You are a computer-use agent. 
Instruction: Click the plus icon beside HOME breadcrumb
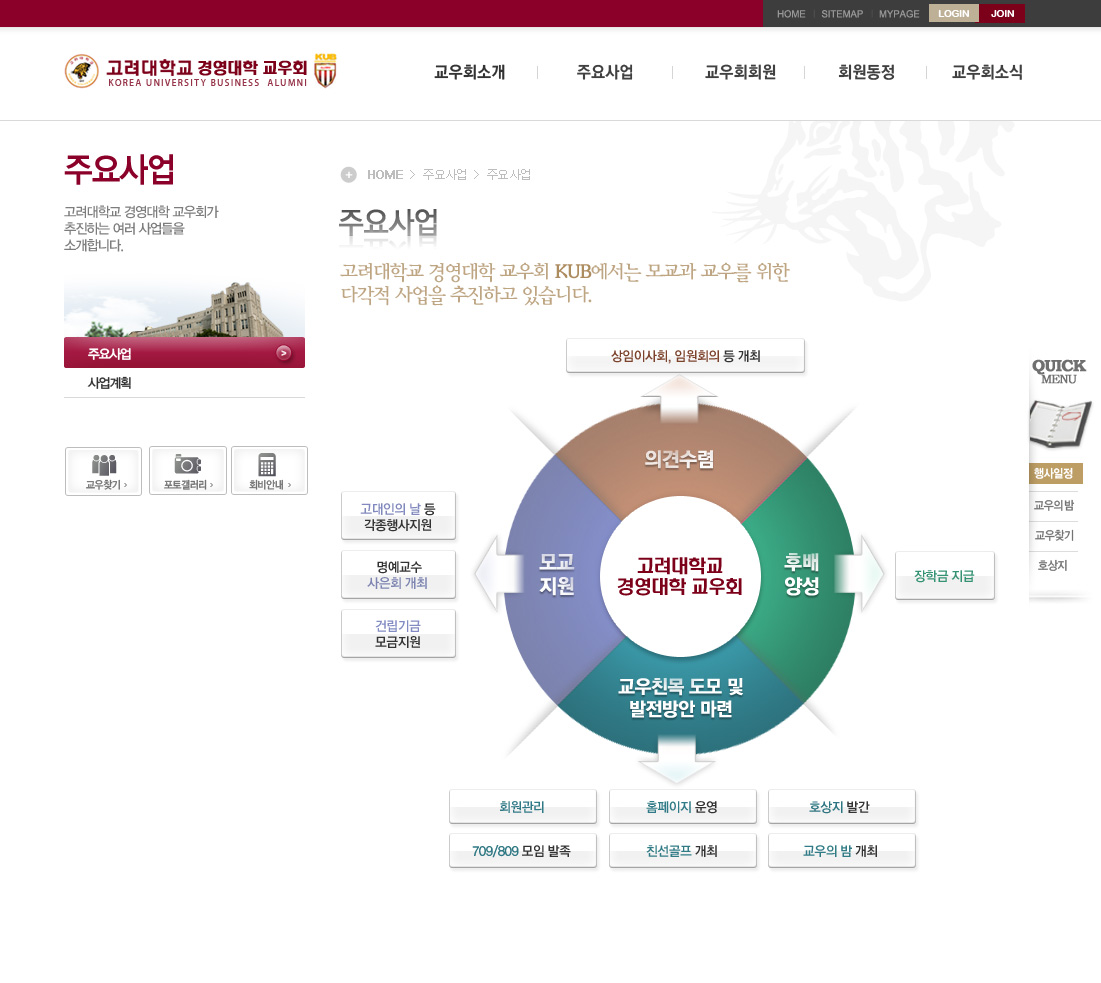coord(348,174)
